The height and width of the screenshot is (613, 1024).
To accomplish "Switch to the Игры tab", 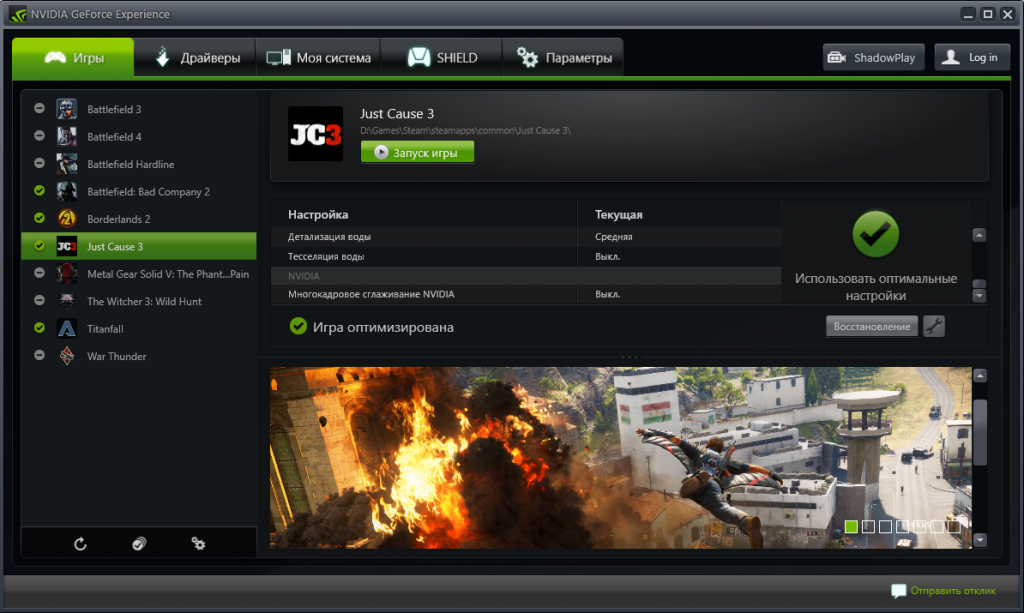I will (73, 57).
